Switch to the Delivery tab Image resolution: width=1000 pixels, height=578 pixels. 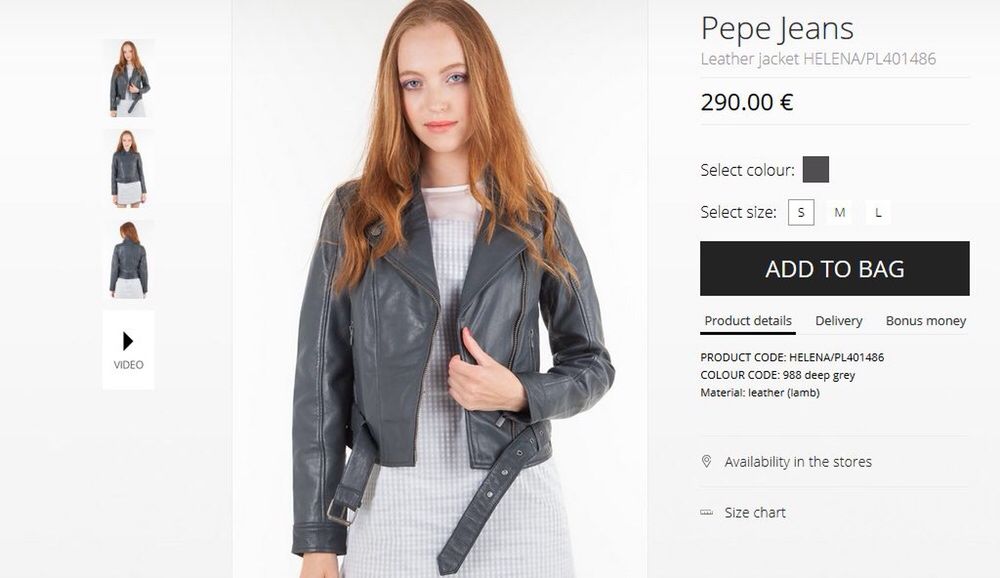point(838,321)
